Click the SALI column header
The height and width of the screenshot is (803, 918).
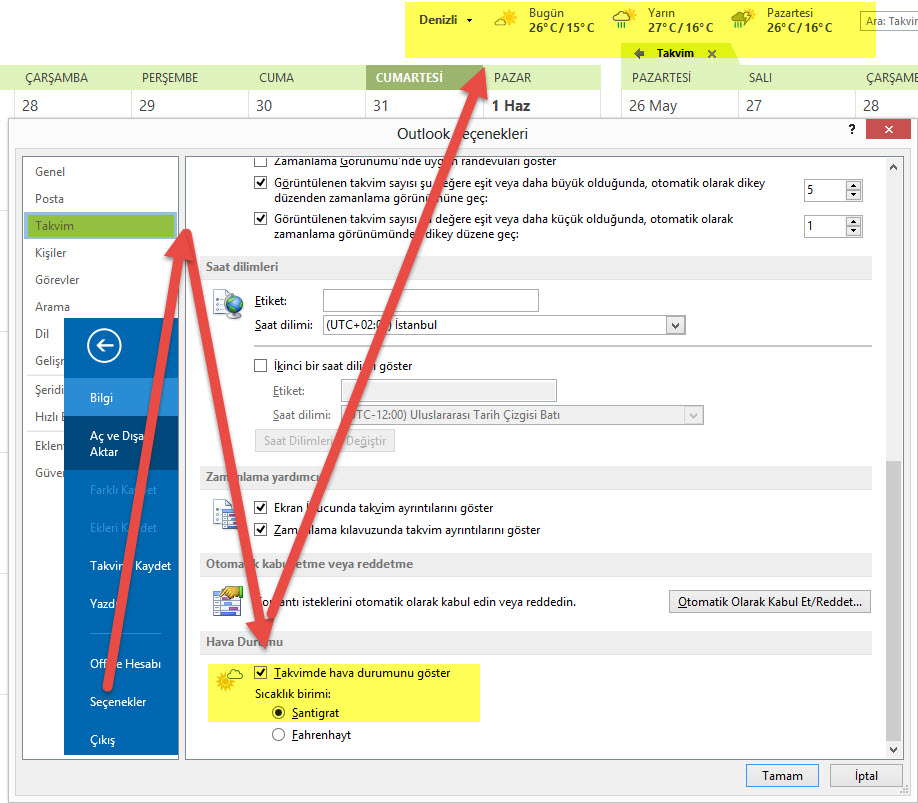pyautogui.click(x=796, y=78)
